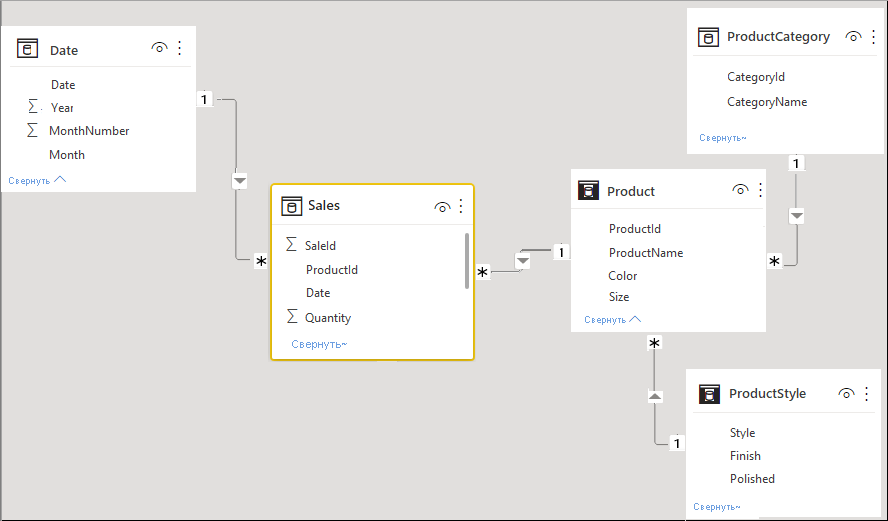
Task: Click sigma icon next to MonthNumber field
Action: pyautogui.click(x=32, y=130)
